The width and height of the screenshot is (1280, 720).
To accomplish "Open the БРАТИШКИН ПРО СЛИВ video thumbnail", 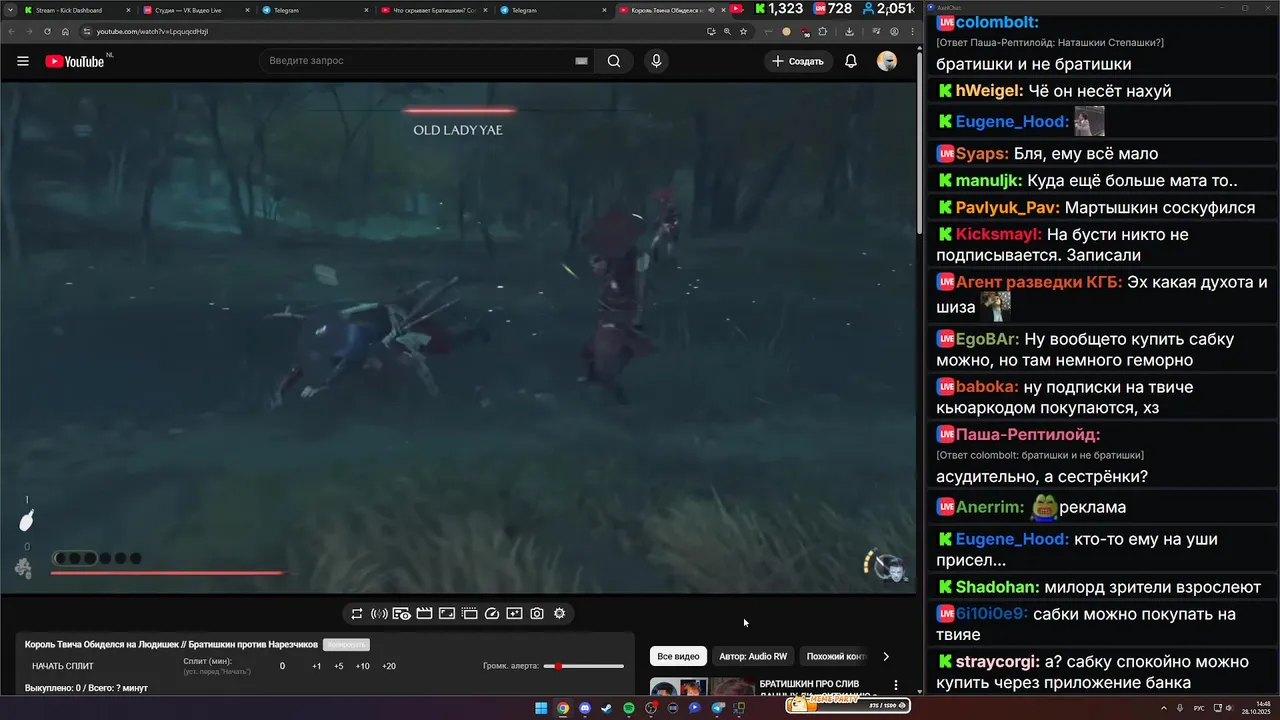I will (702, 687).
